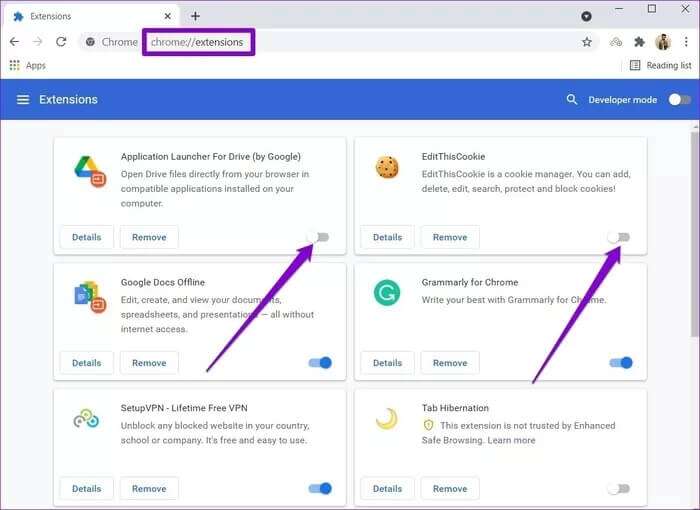Click the EditThisCookie cookie icon
This screenshot has width=700, height=510.
tap(387, 167)
